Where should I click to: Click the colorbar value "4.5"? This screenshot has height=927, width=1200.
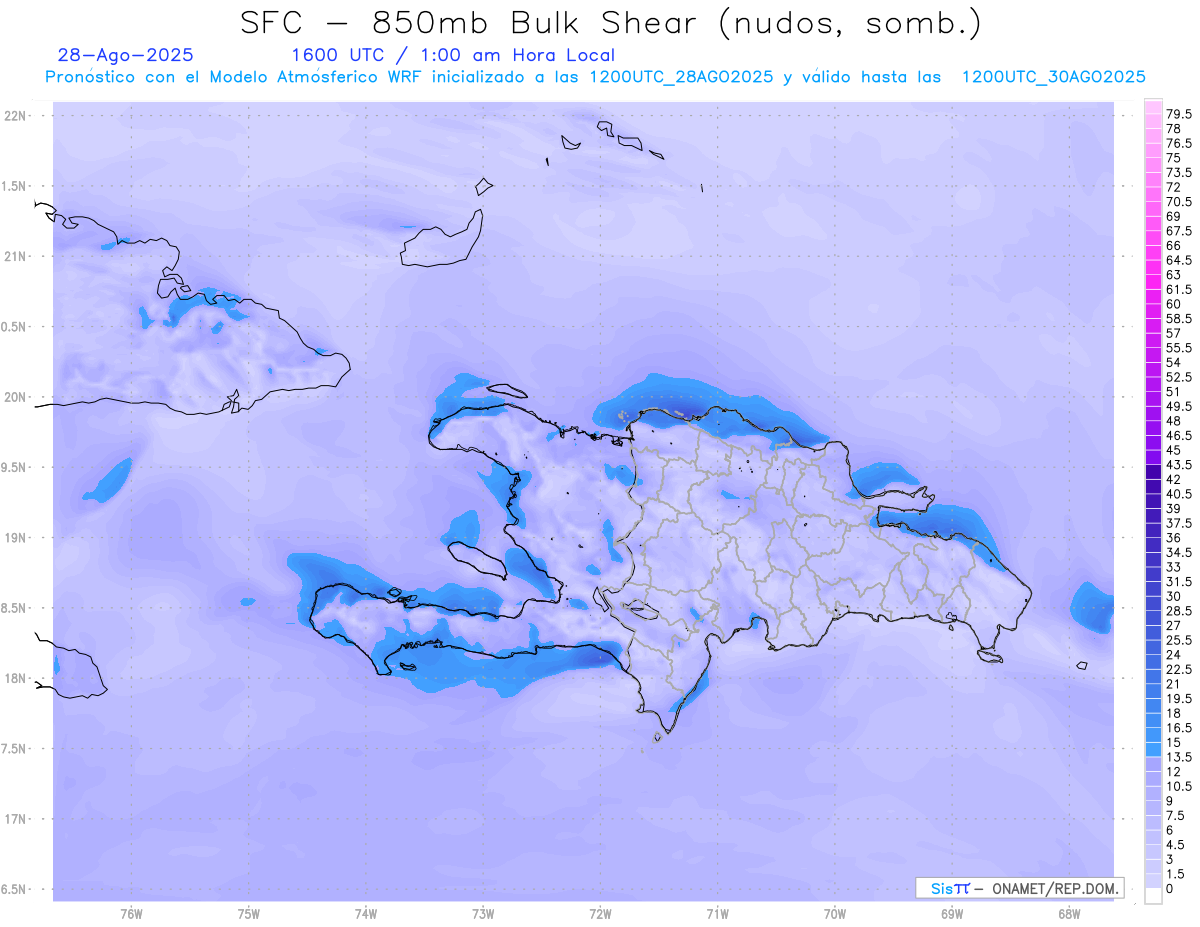(x=1176, y=845)
